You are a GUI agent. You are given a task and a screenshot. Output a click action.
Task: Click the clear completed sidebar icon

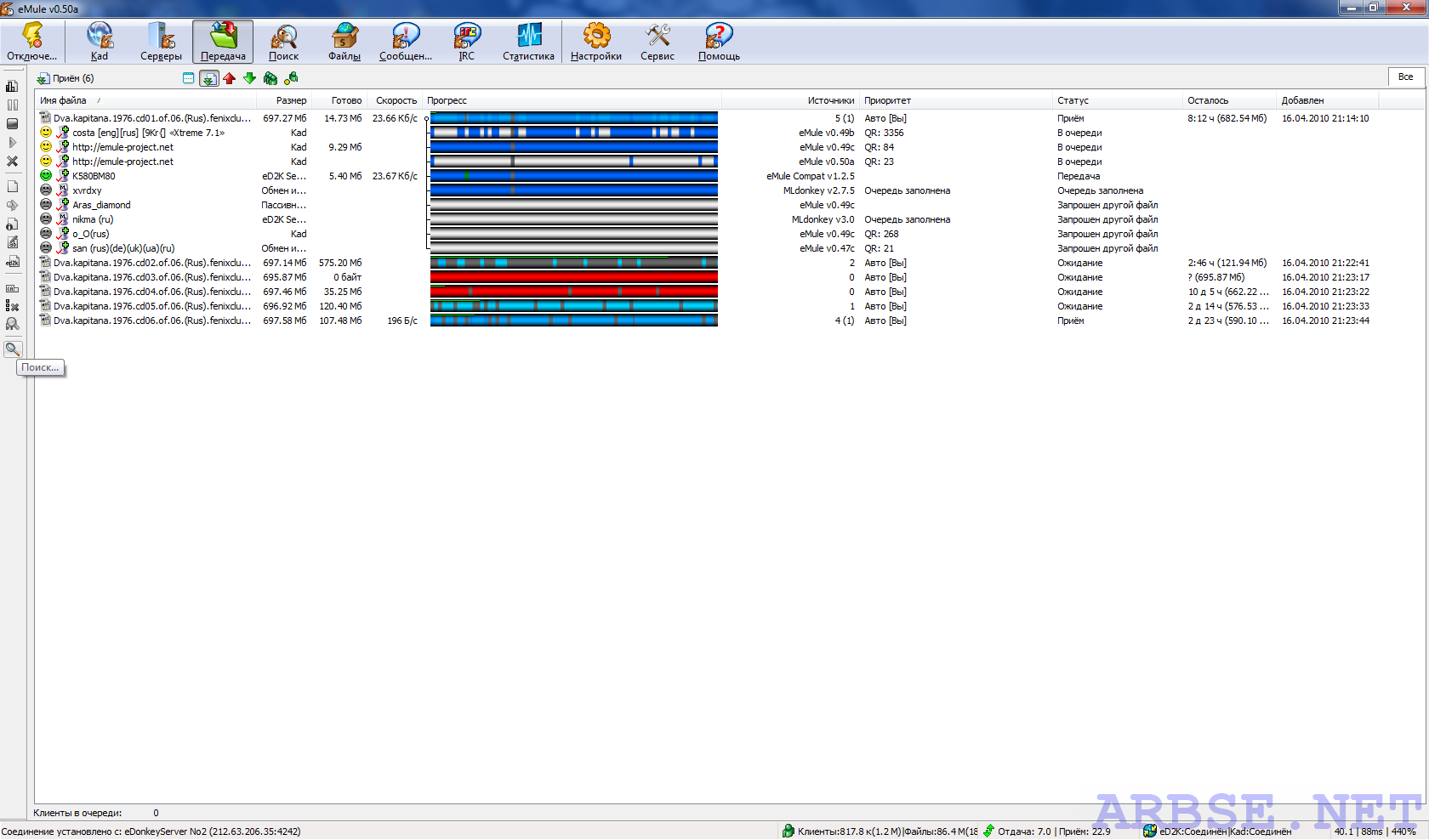[12, 305]
